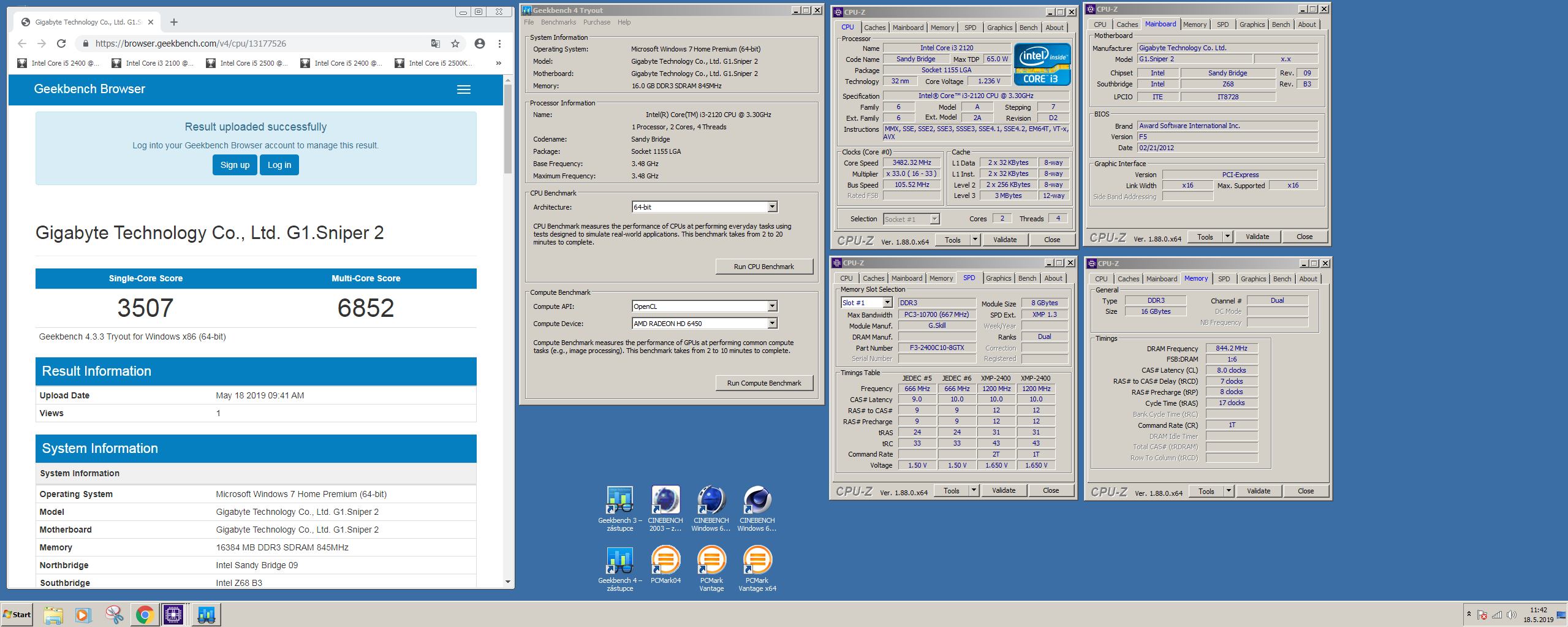Image resolution: width=1568 pixels, height=627 pixels.
Task: Click Validate in the CPU-Z Memory window
Action: click(1258, 491)
